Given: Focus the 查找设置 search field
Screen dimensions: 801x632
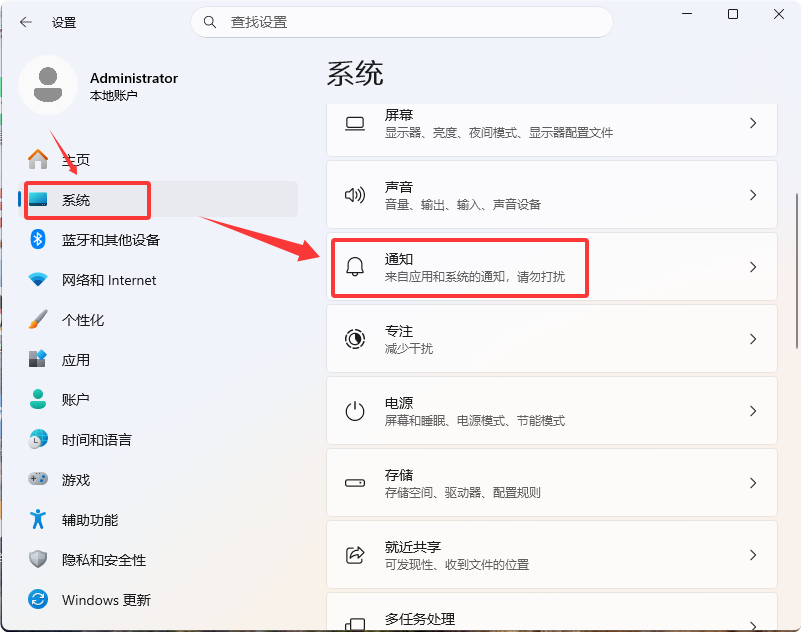Looking at the screenshot, I should (402, 22).
